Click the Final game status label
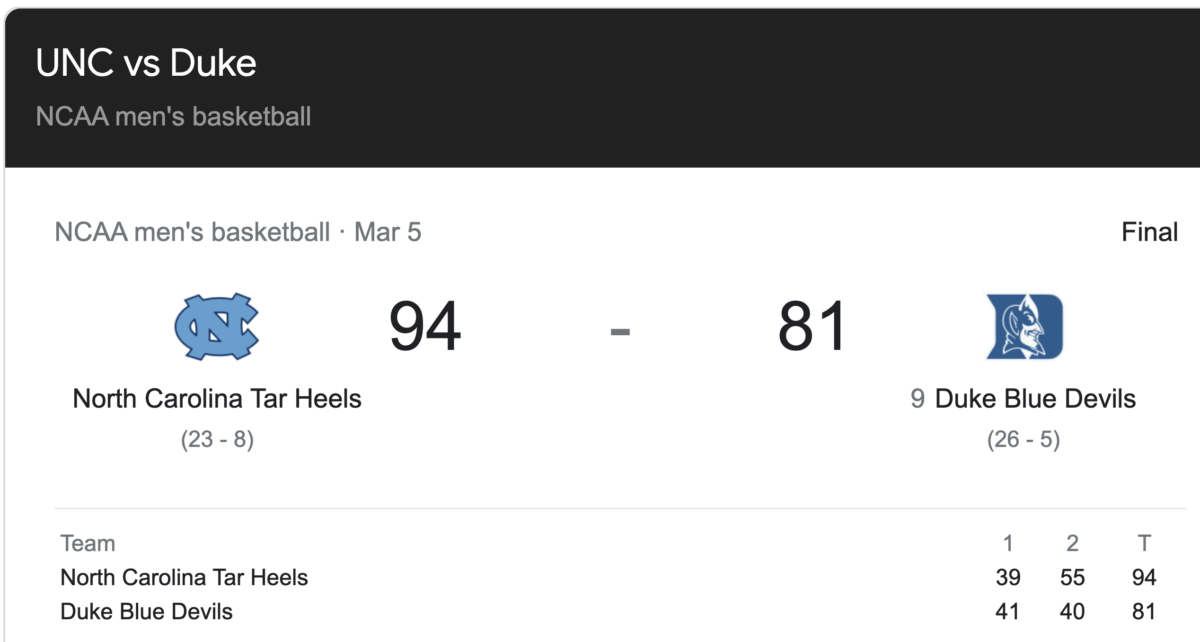 click(1150, 233)
